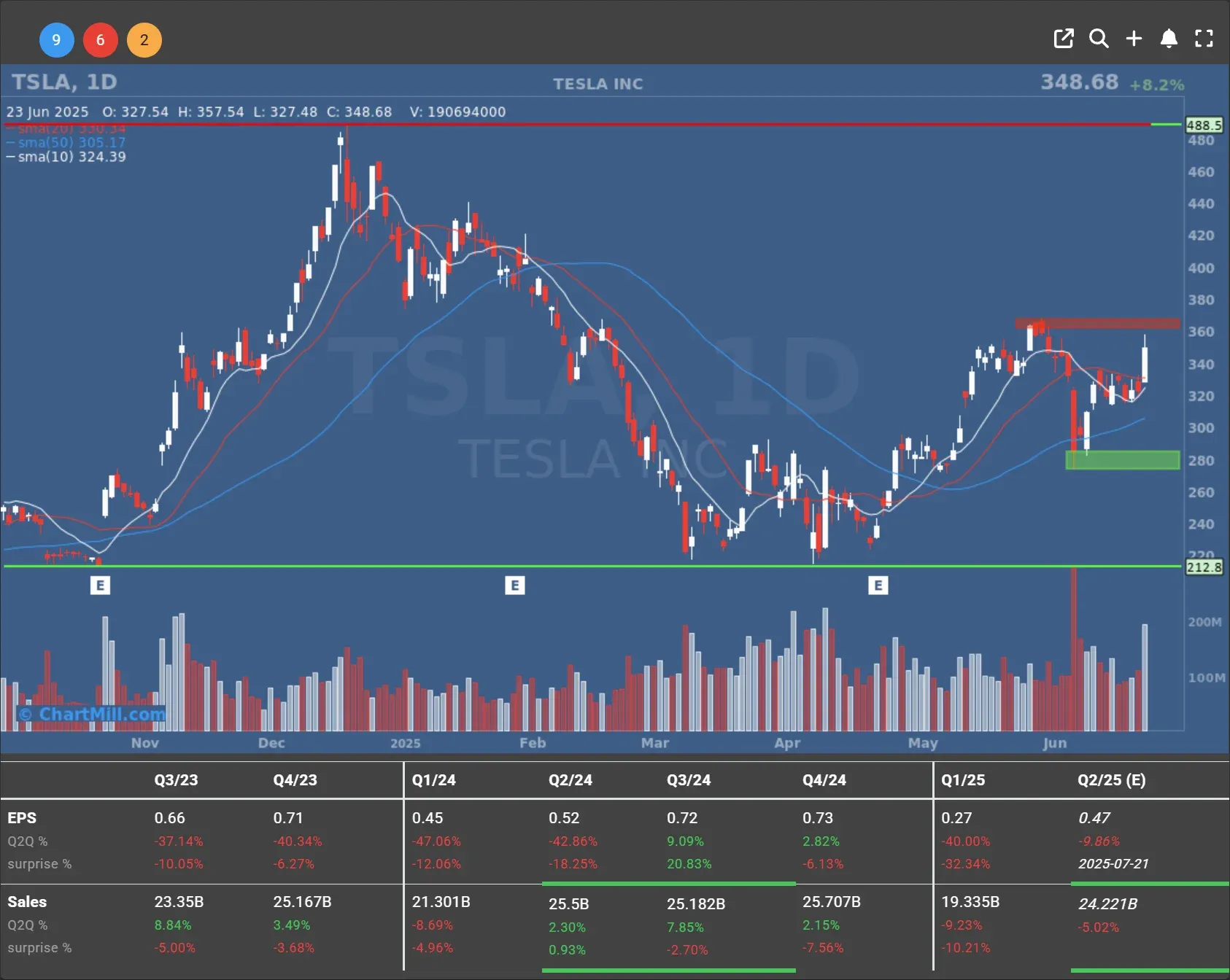Viewport: 1230px width, 980px height.
Task: Select the Q3/23 column header
Action: click(176, 780)
